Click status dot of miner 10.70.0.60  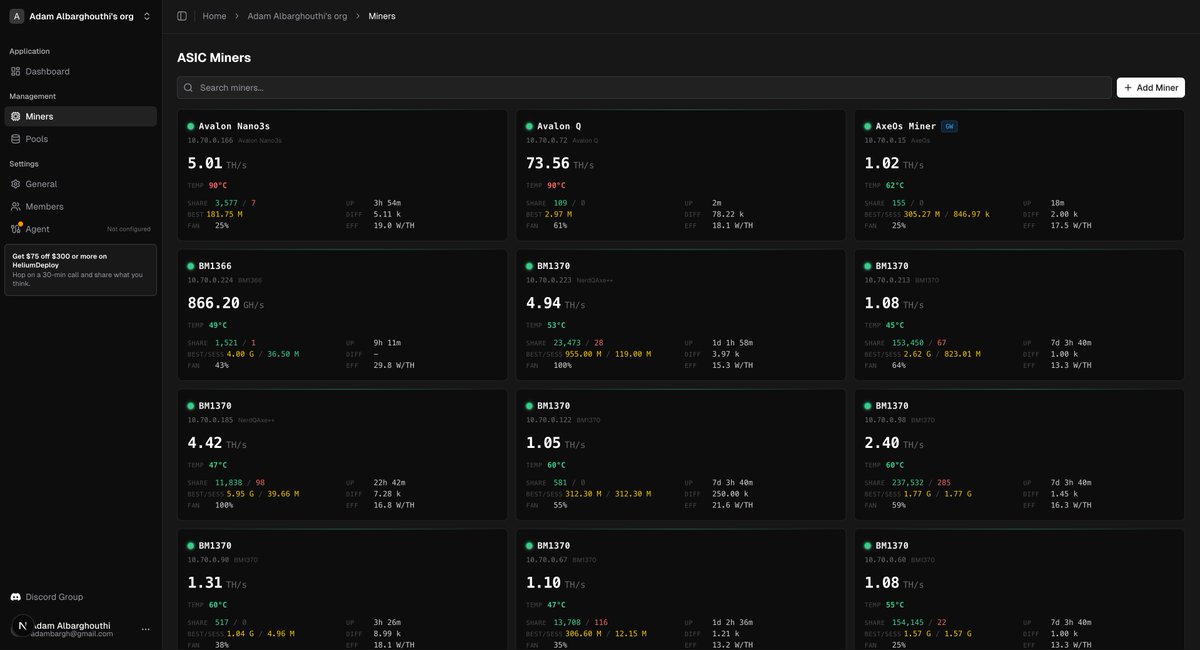coord(868,546)
